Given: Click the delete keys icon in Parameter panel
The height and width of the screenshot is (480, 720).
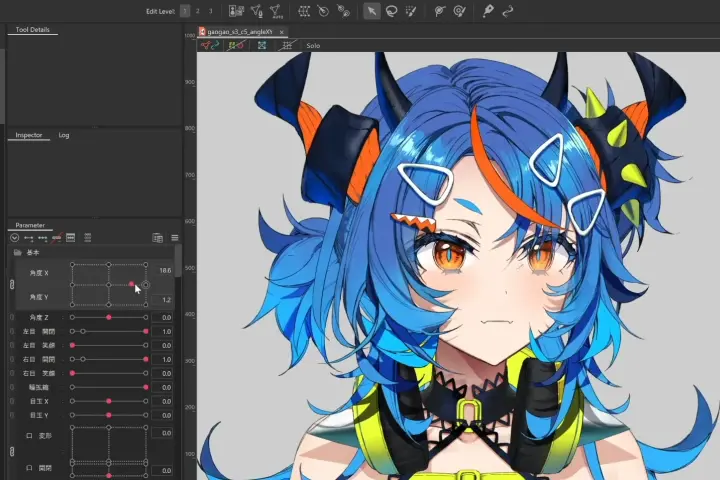Looking at the screenshot, I should (x=57, y=238).
